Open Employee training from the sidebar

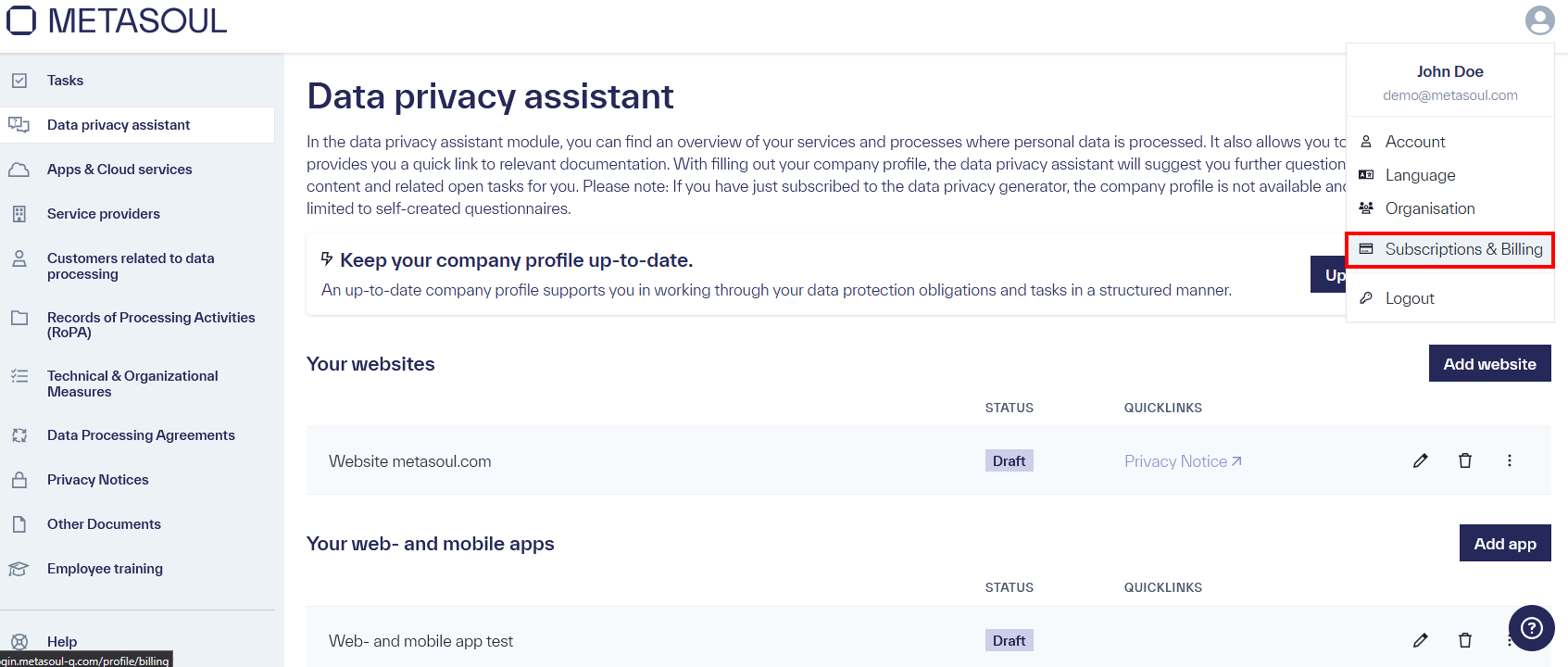(x=105, y=568)
